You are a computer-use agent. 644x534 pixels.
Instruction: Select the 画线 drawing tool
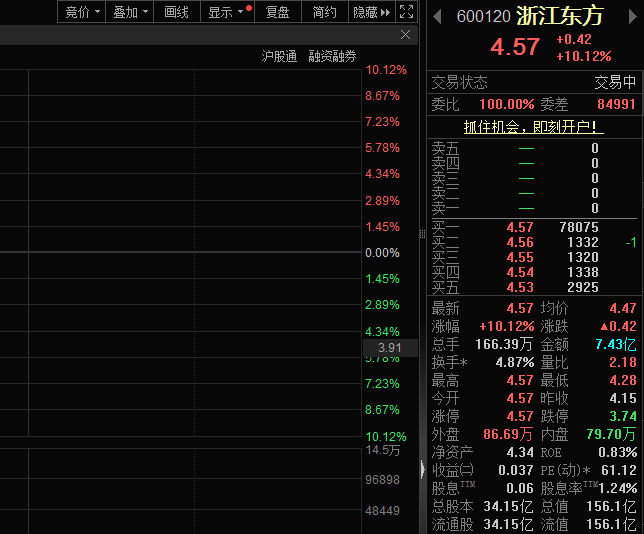[177, 12]
